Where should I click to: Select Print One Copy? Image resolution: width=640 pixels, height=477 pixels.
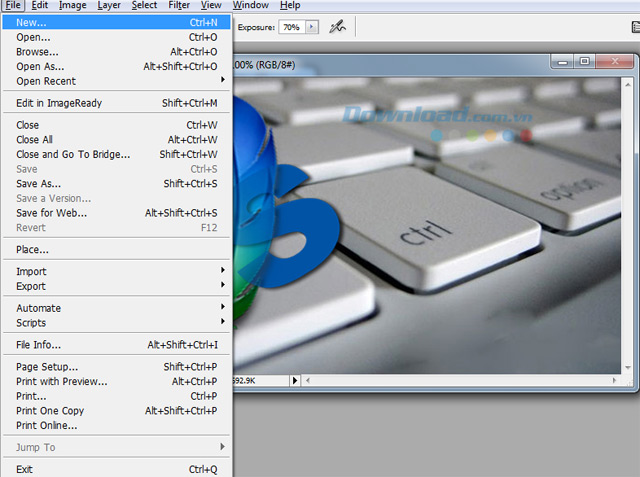click(x=117, y=411)
